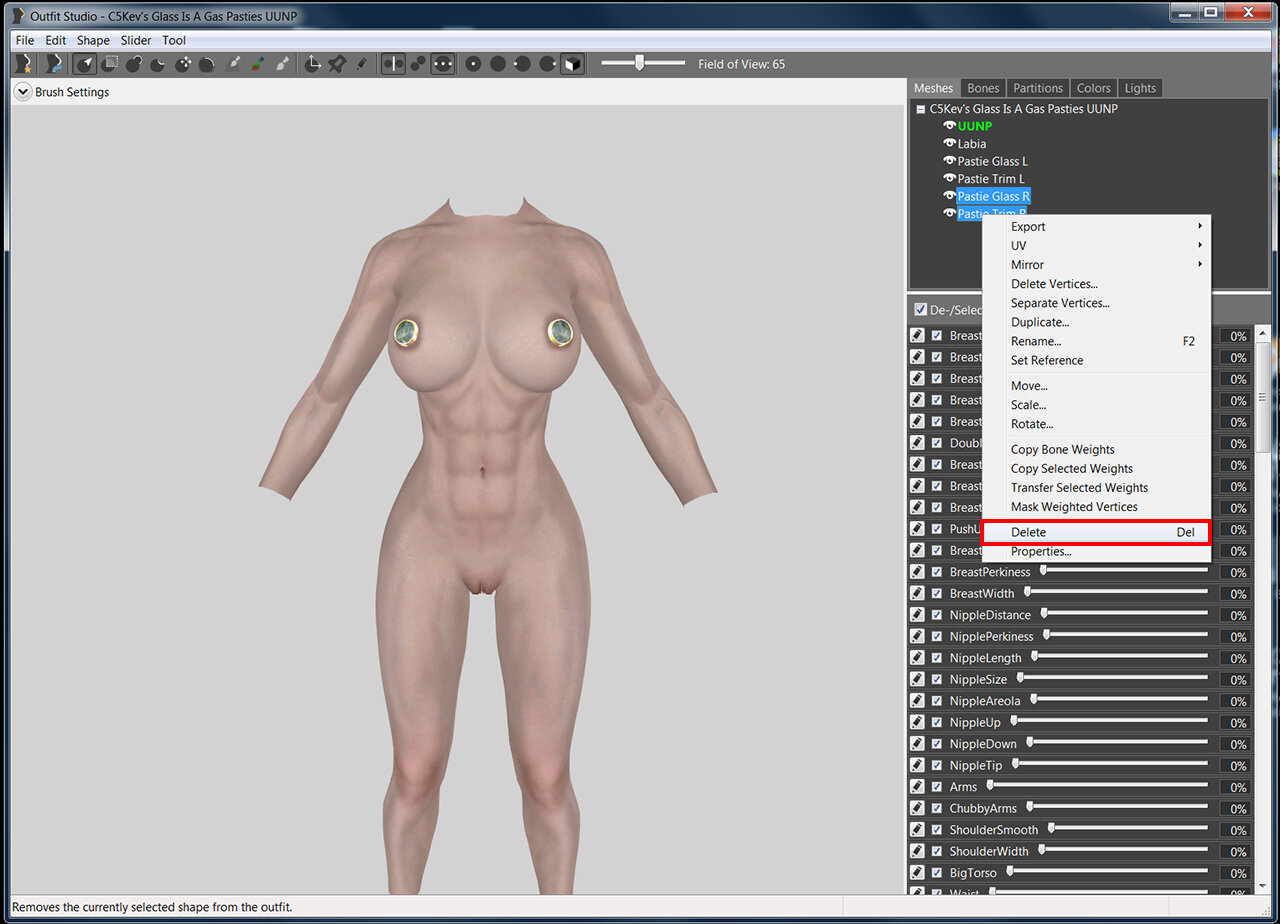This screenshot has height=924, width=1280.
Task: Select the arrow selection tool in toolbar
Action: coord(86,64)
